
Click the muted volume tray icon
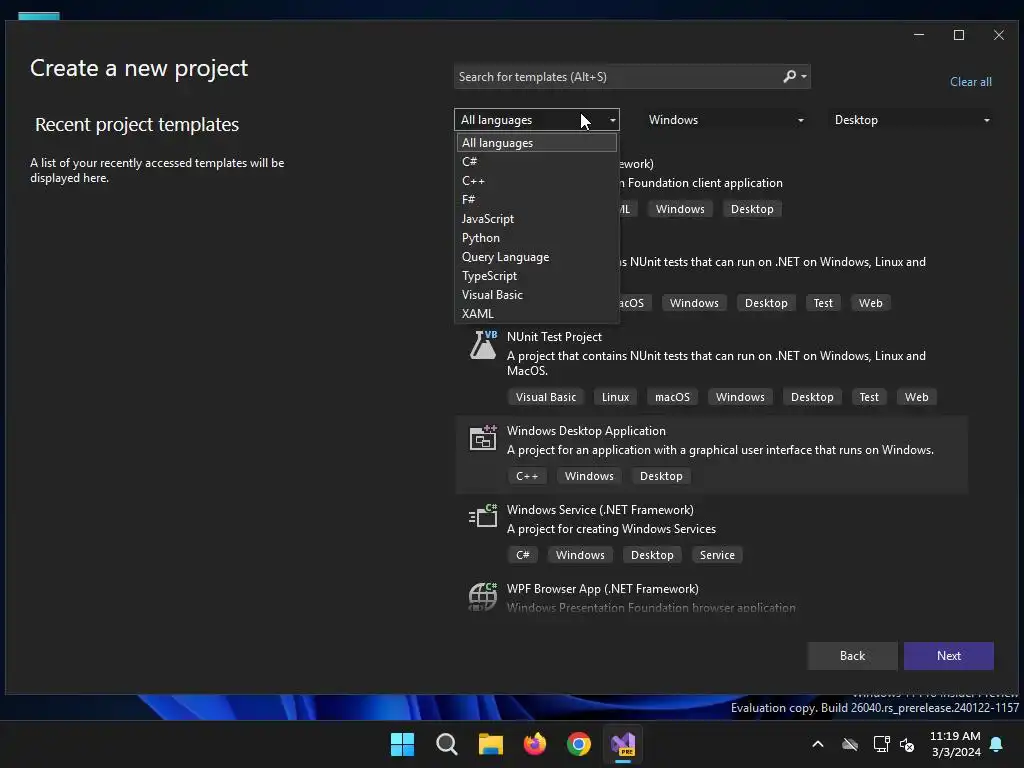pyautogui.click(x=907, y=744)
